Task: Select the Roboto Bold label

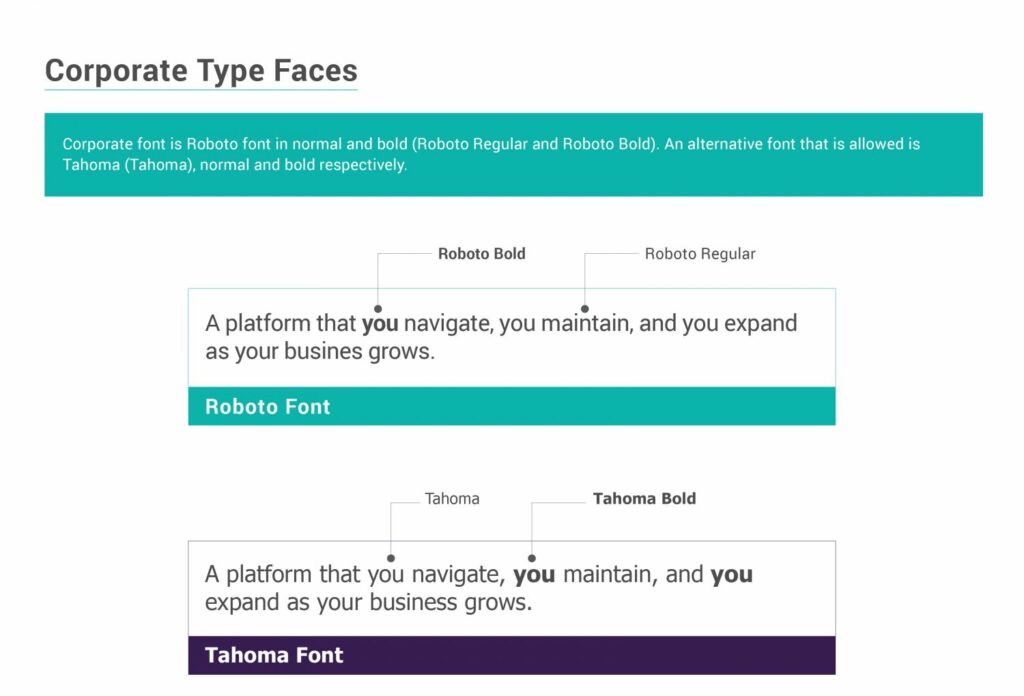Action: click(x=481, y=253)
